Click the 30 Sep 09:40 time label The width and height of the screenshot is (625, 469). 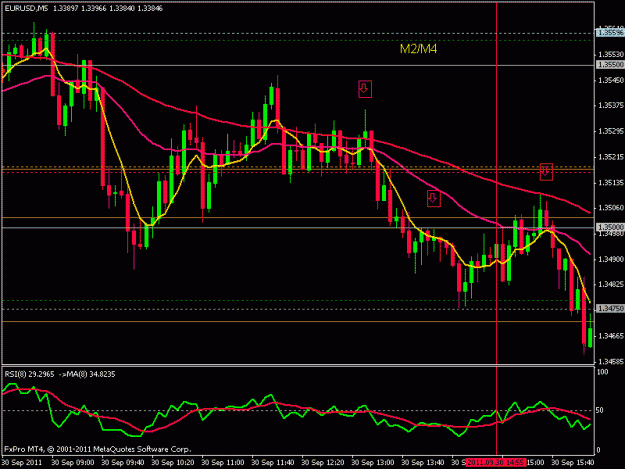pos(123,463)
